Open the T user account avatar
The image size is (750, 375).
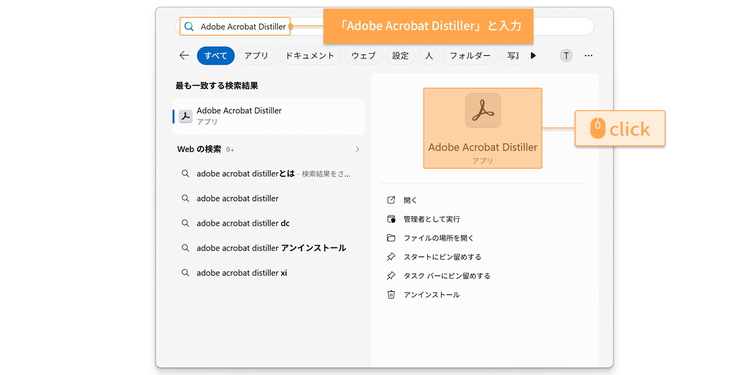[566, 55]
